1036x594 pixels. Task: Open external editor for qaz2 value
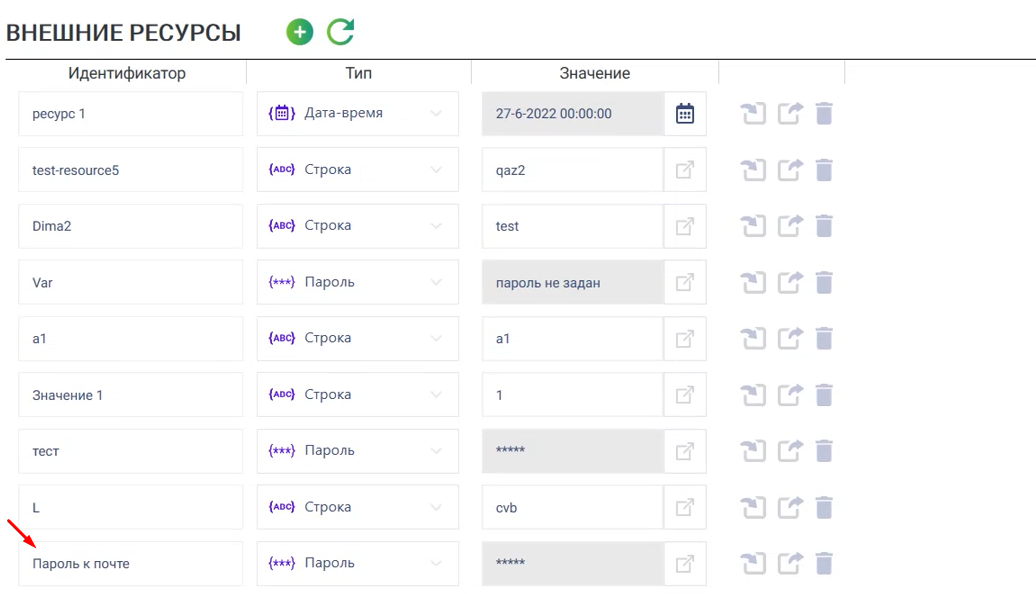tap(685, 170)
